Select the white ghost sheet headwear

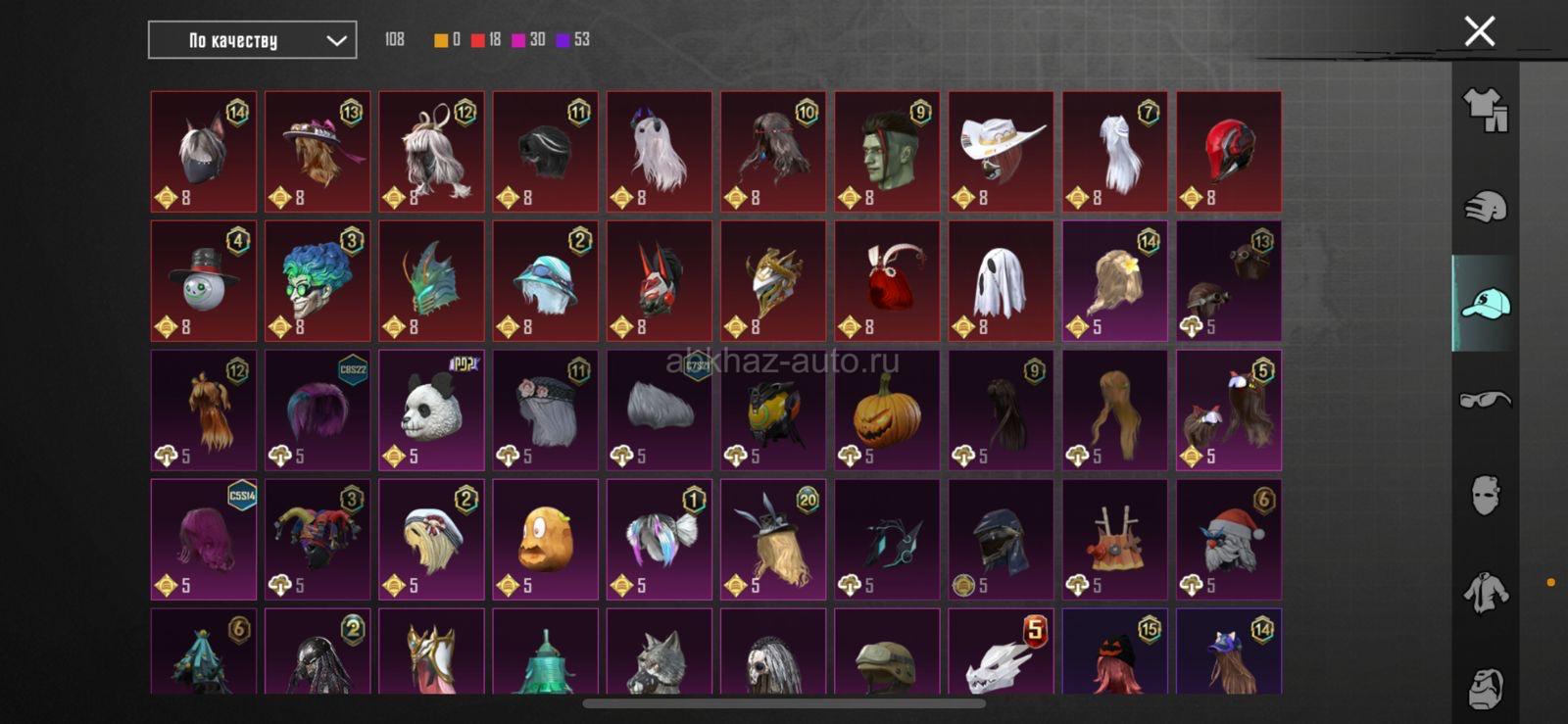(x=1001, y=281)
